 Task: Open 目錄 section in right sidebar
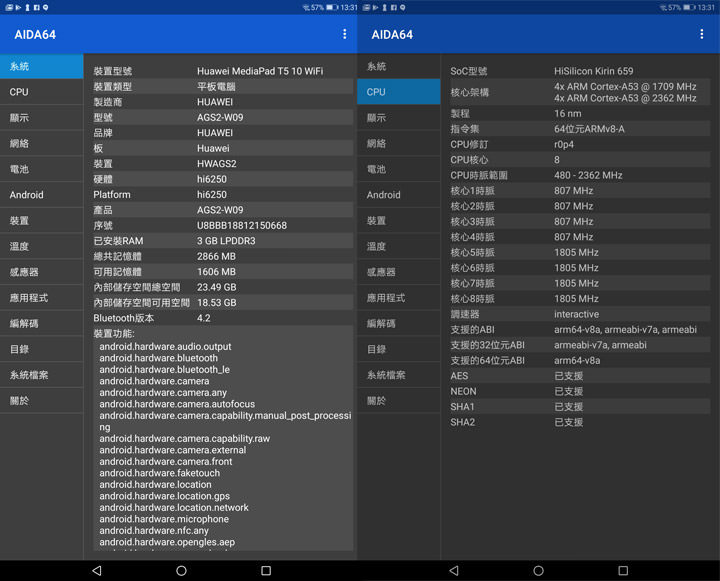[x=399, y=349]
